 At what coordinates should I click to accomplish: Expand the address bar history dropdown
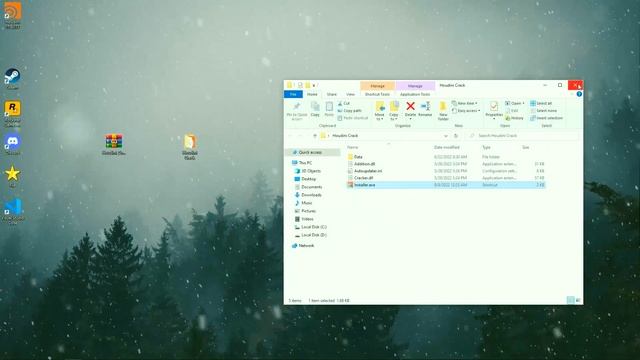(x=446, y=136)
